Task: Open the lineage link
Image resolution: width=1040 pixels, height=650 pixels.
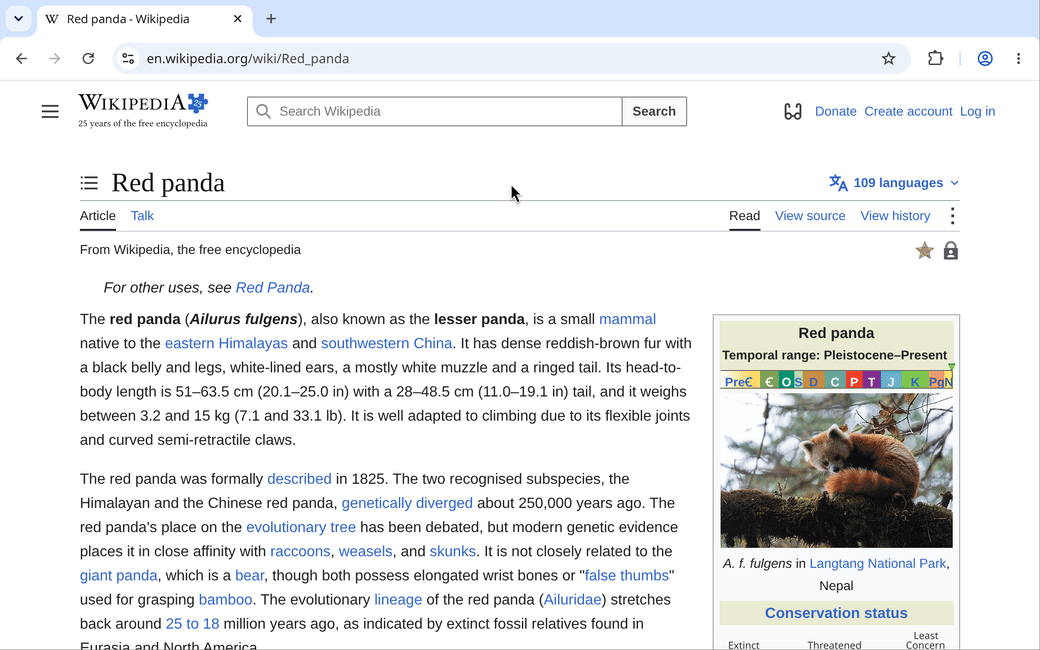Action: (x=398, y=600)
